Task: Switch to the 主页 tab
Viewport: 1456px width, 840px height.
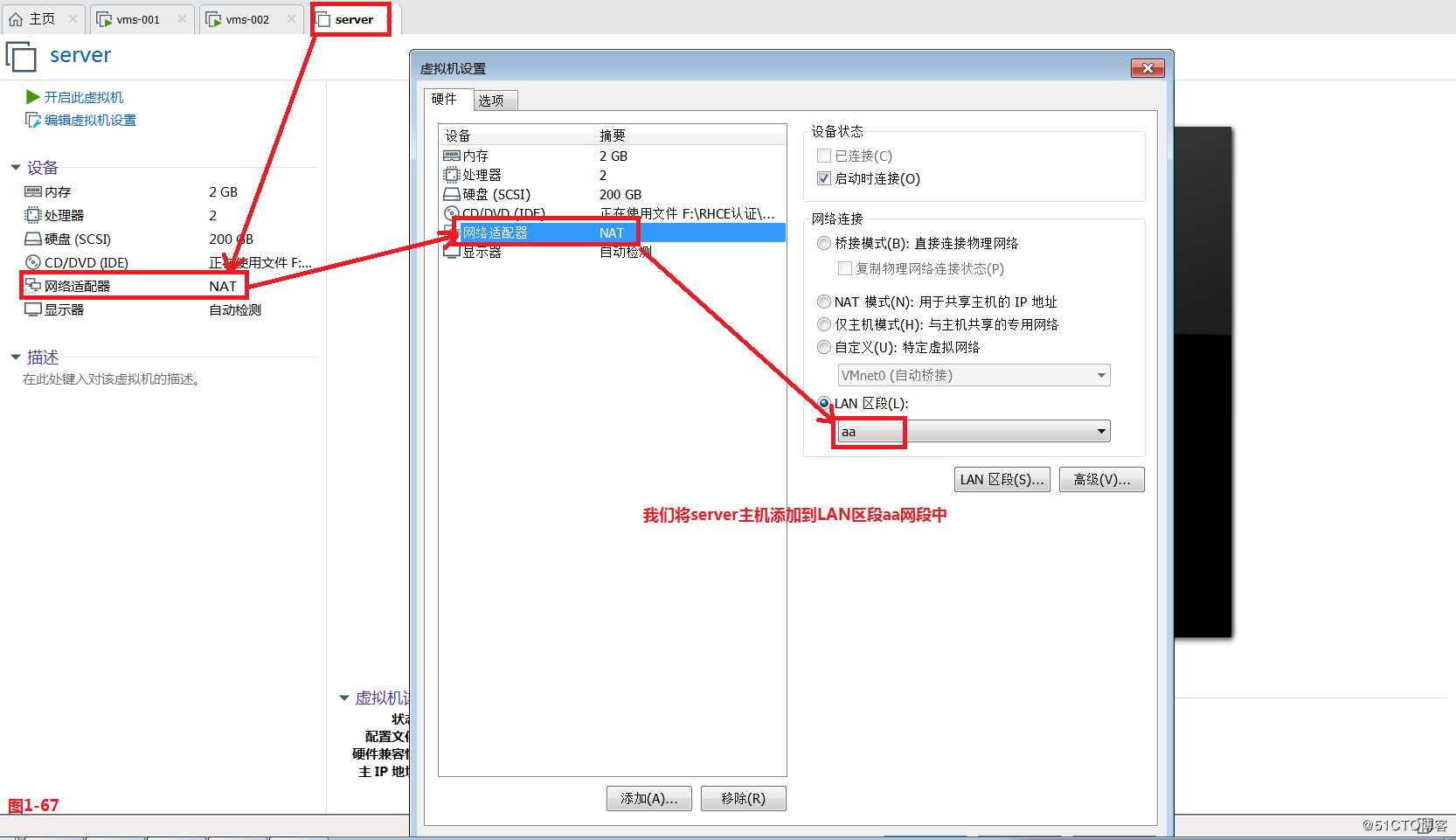Action: point(42,19)
